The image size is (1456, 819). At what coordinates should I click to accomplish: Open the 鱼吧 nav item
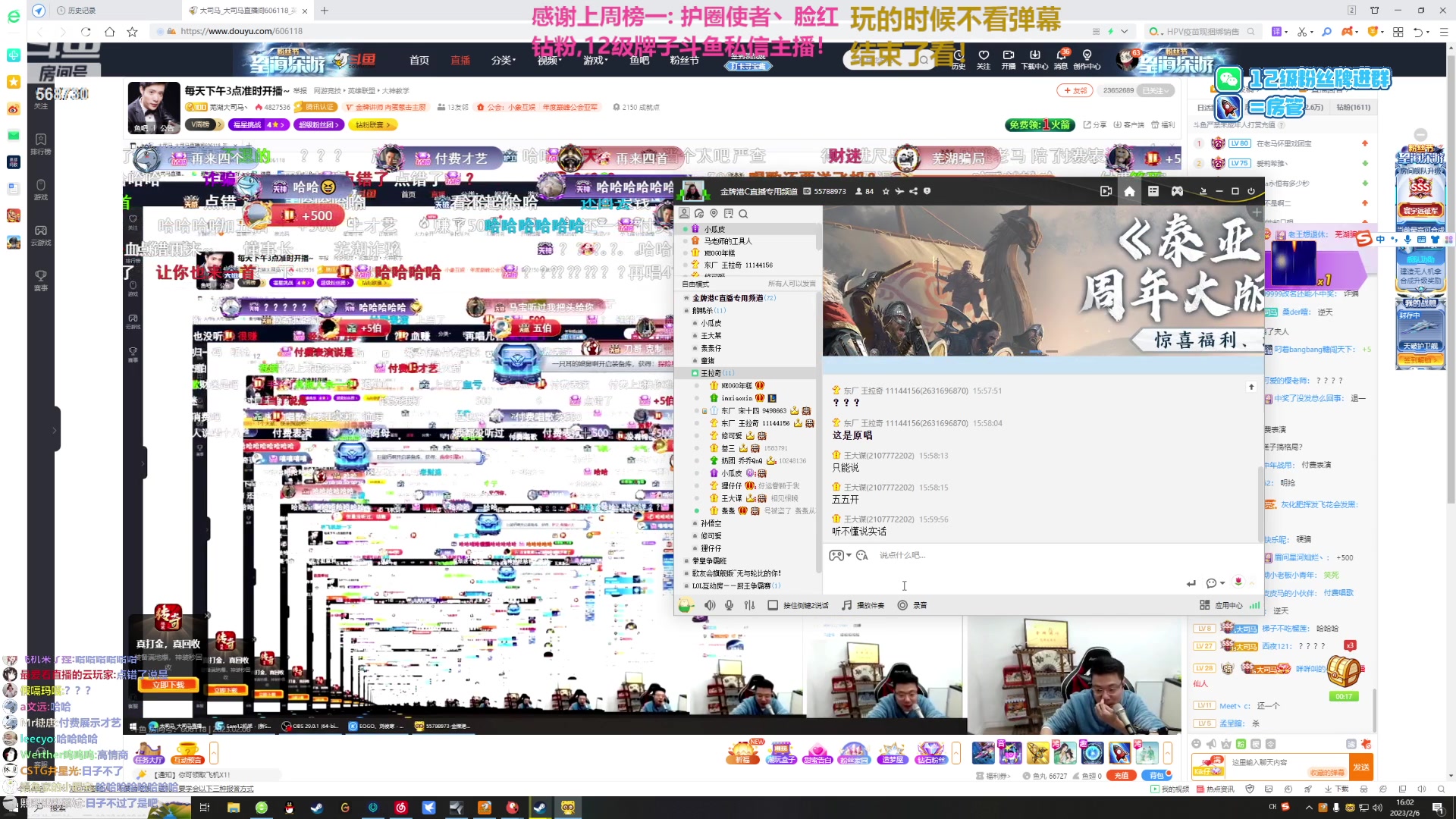639,60
